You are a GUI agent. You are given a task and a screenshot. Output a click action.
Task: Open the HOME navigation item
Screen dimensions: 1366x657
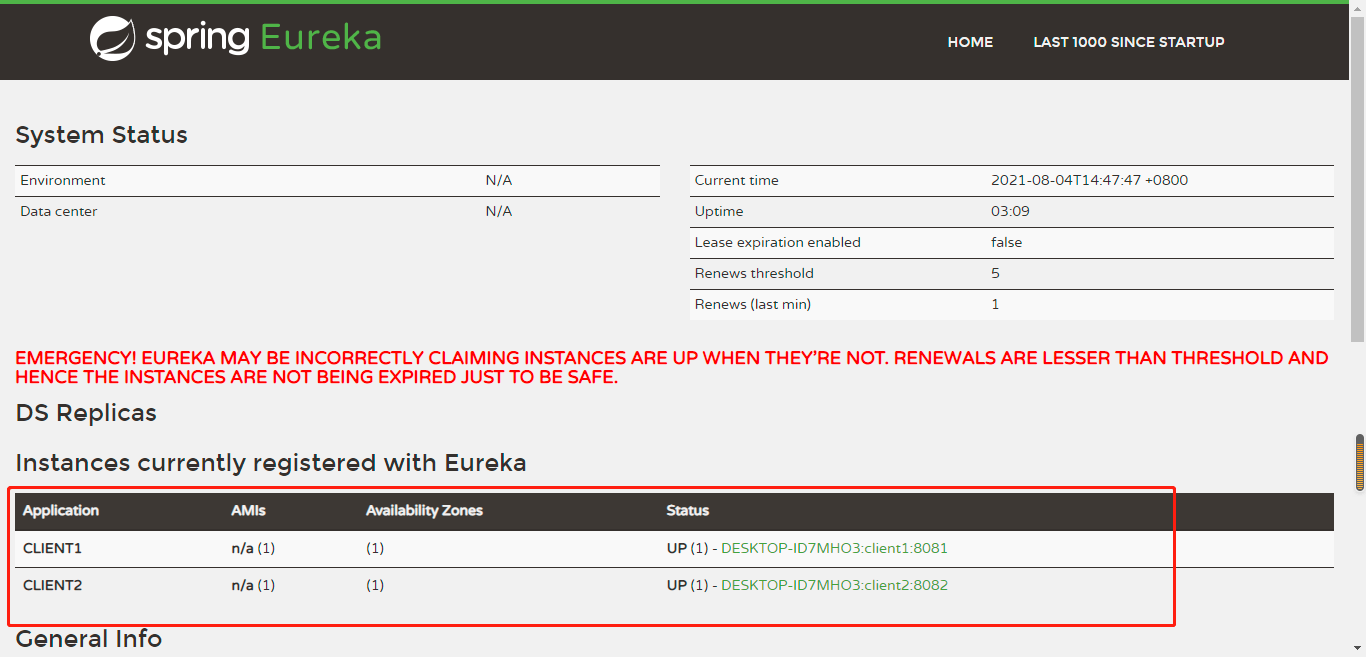pyautogui.click(x=970, y=42)
